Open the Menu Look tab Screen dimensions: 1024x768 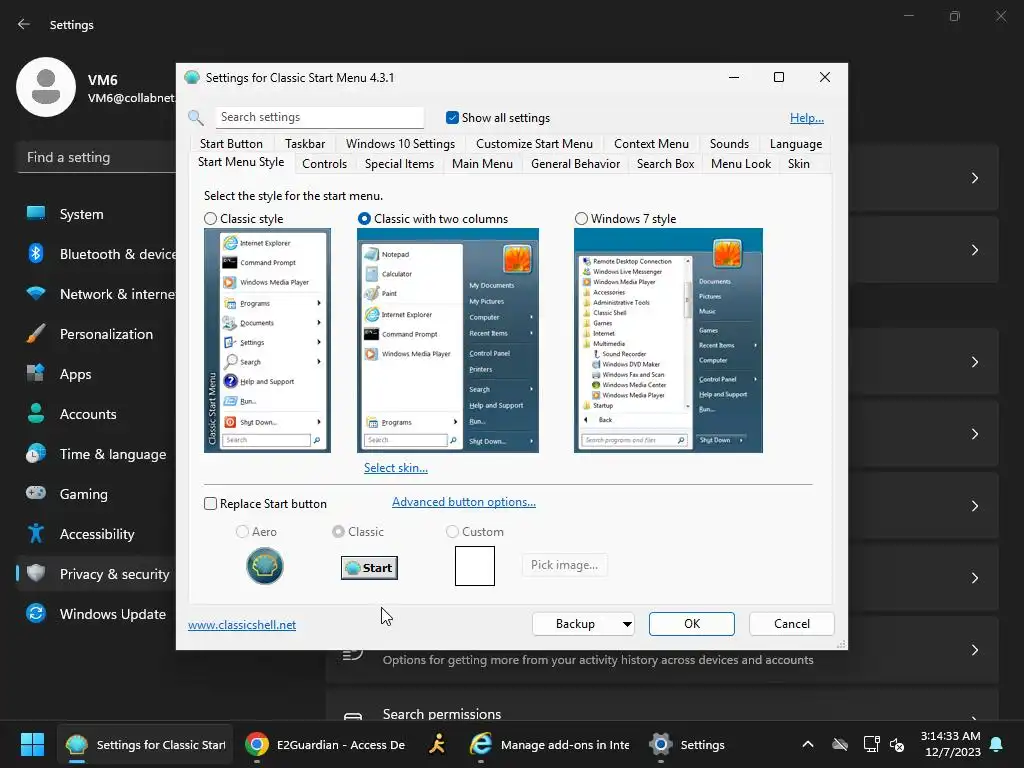(x=741, y=164)
